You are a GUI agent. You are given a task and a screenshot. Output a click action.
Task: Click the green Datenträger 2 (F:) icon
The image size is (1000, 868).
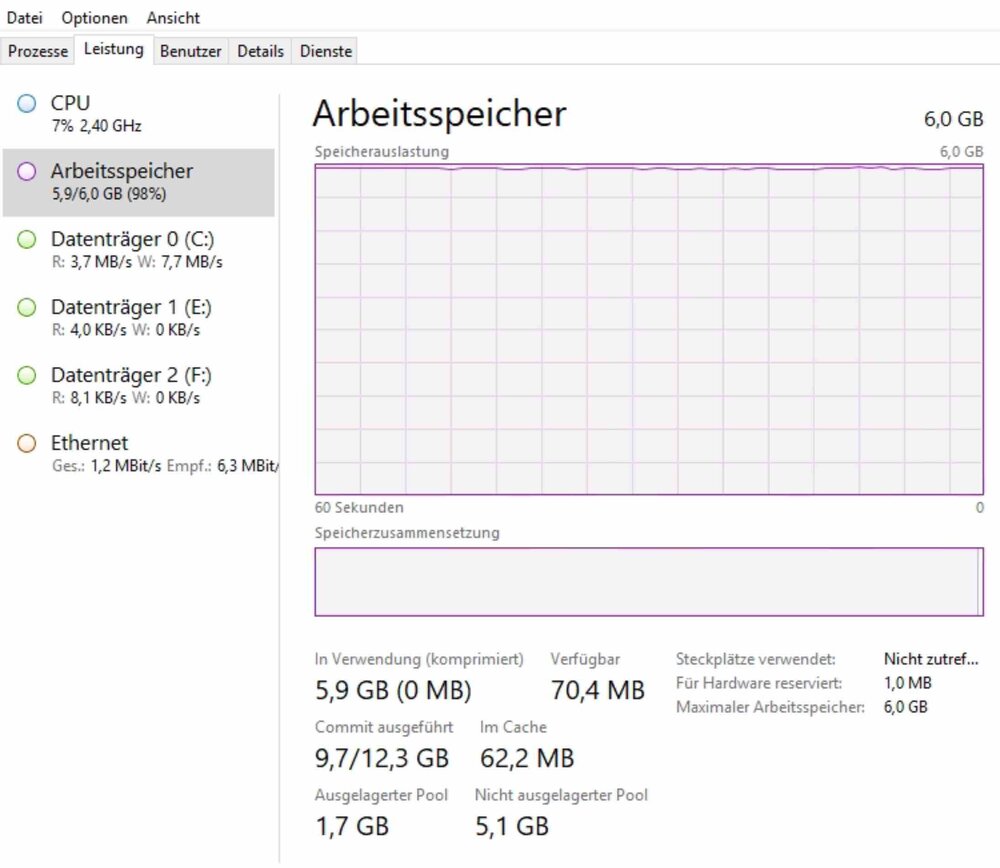click(27, 375)
